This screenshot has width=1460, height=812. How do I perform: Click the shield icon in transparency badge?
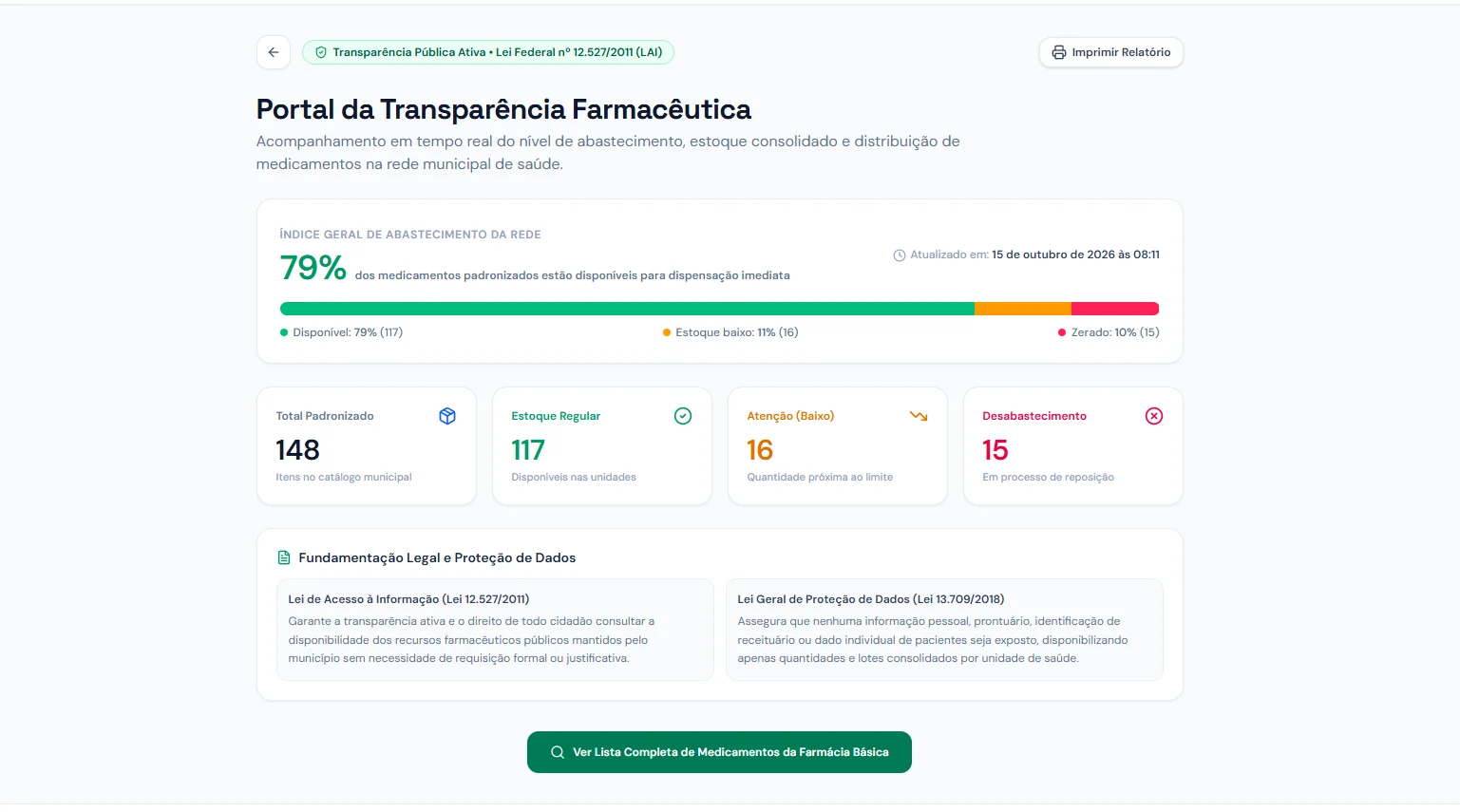[321, 52]
